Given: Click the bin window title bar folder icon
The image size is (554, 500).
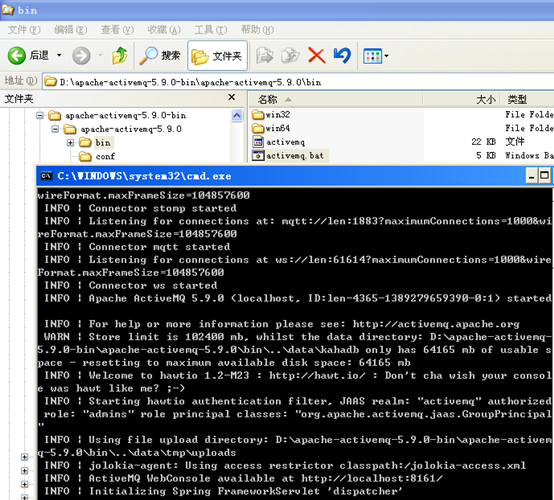Looking at the screenshot, I should click(x=7, y=10).
